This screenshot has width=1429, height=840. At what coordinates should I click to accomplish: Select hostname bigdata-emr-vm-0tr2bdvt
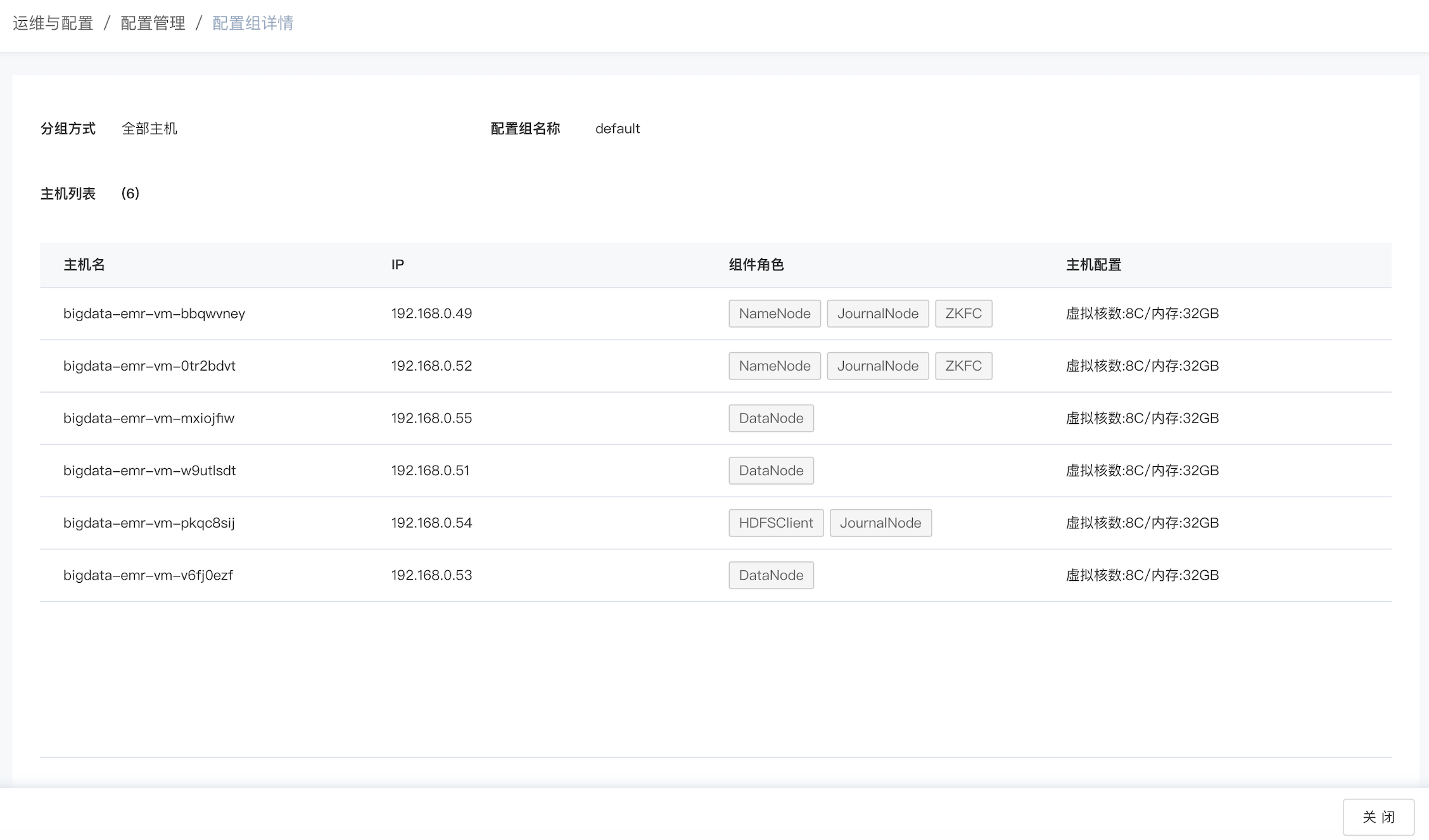click(149, 366)
